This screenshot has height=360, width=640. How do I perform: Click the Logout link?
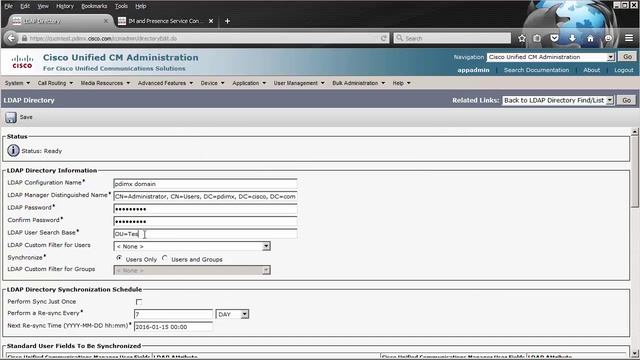[624, 70]
